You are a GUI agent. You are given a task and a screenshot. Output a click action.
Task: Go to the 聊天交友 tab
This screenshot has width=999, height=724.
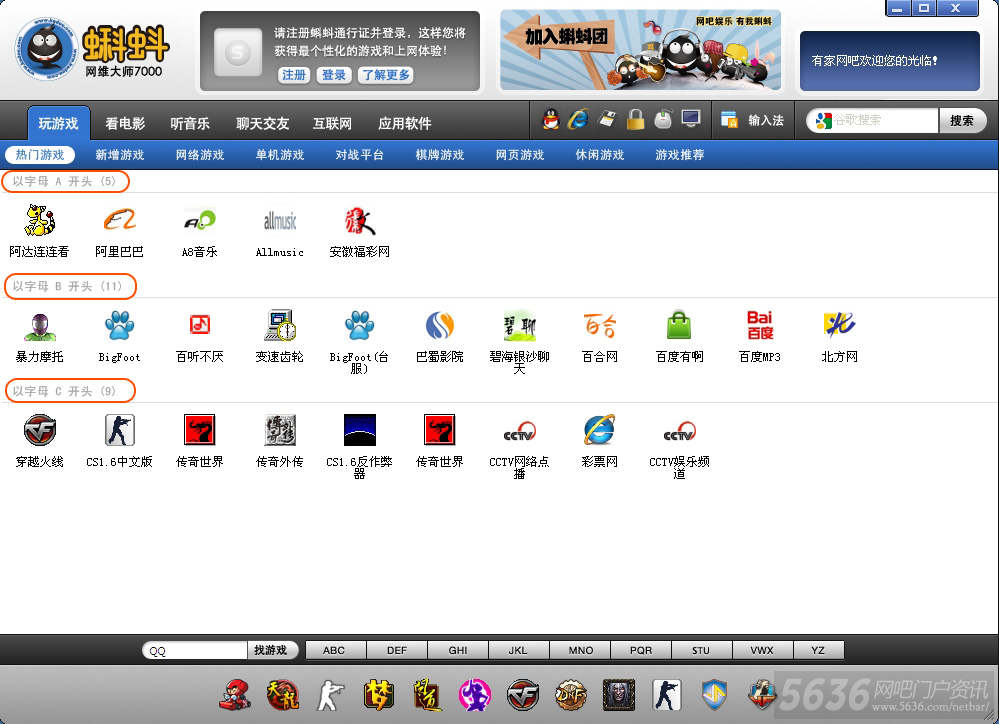262,123
